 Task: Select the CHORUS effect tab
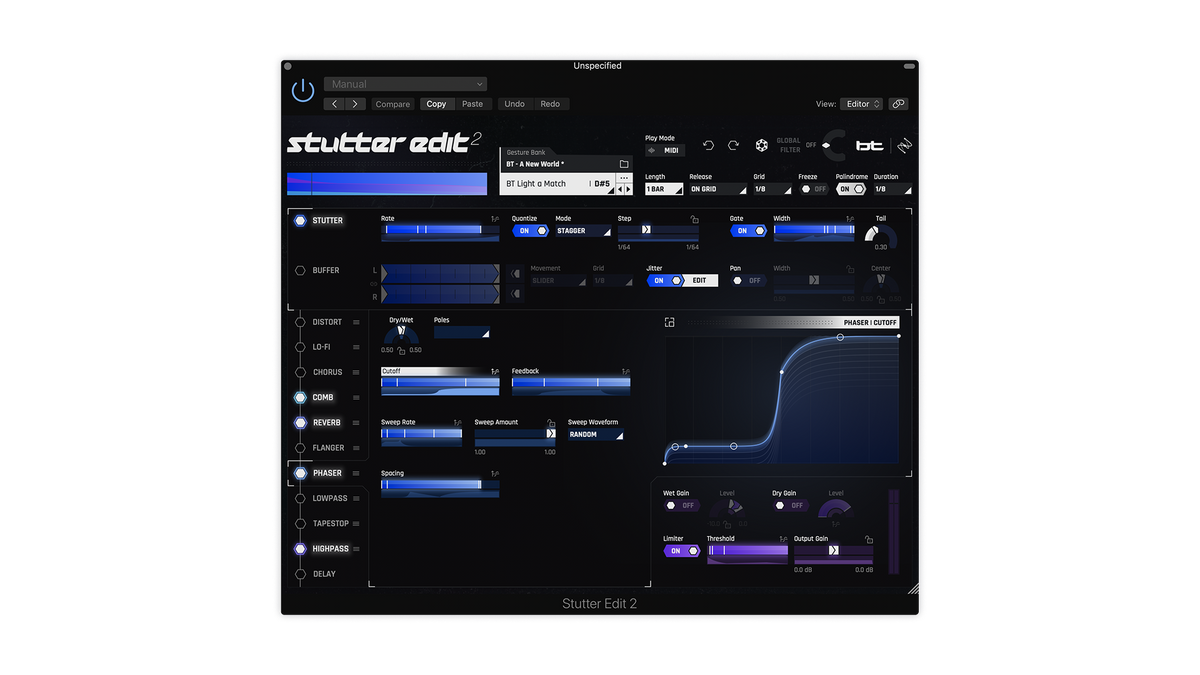click(x=327, y=372)
